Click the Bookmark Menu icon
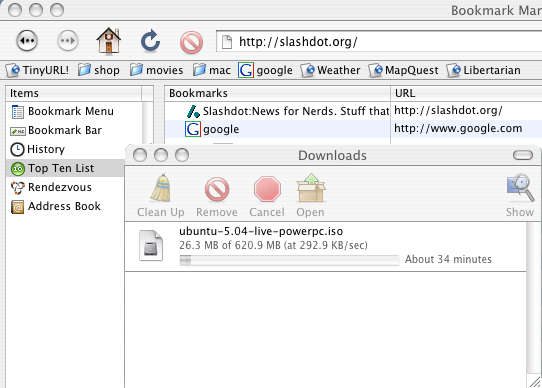 (18, 112)
